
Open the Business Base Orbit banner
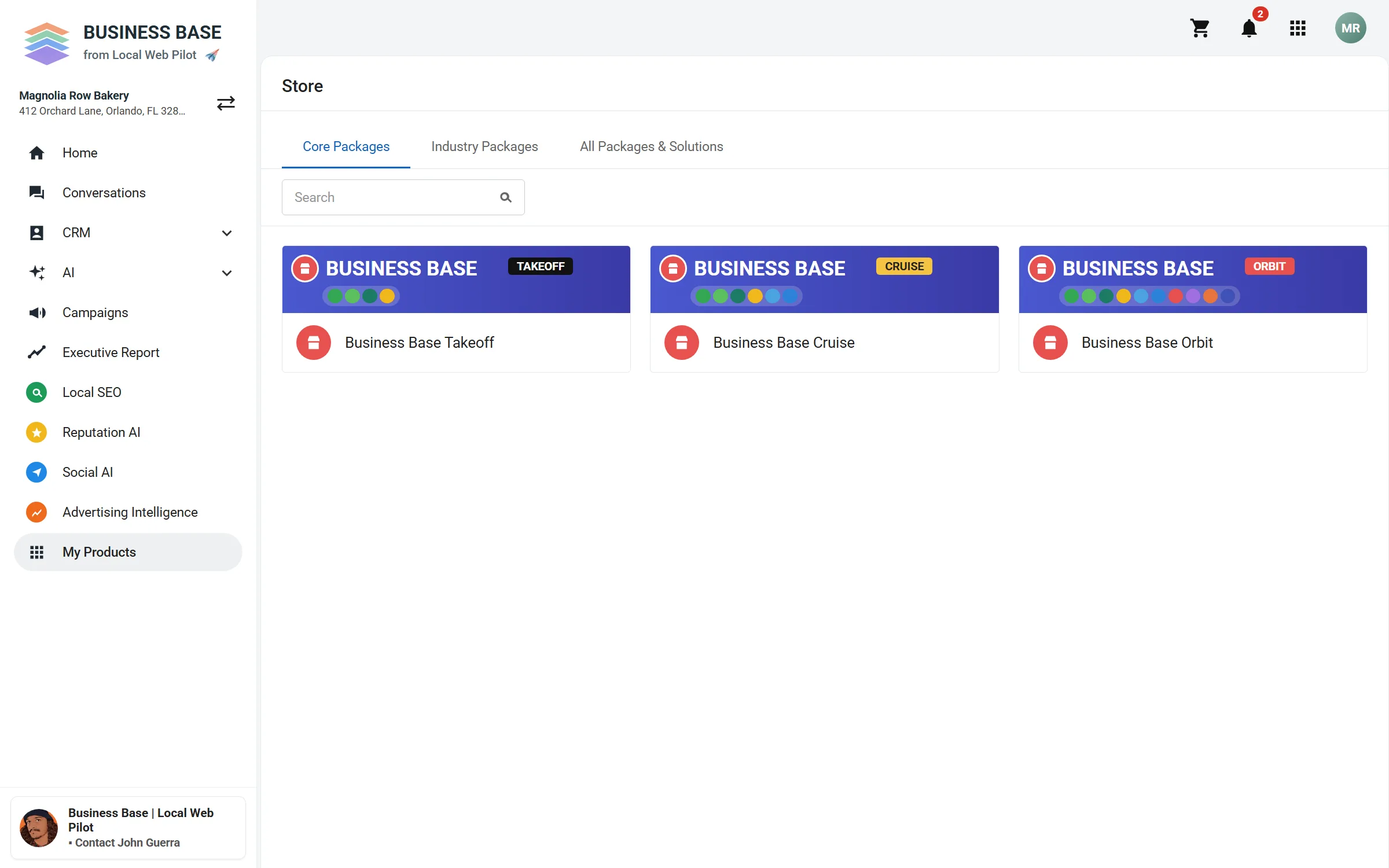1193,279
